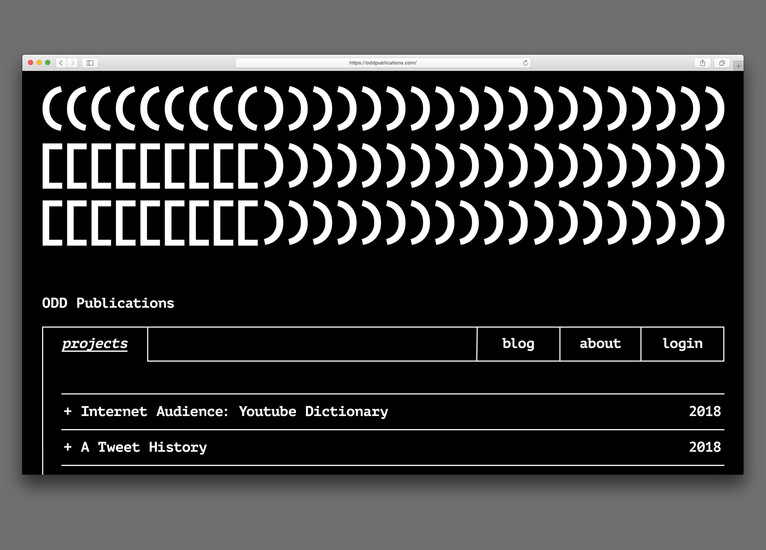Viewport: 766px width, 550px height.
Task: Go to the about page
Action: 600,344
